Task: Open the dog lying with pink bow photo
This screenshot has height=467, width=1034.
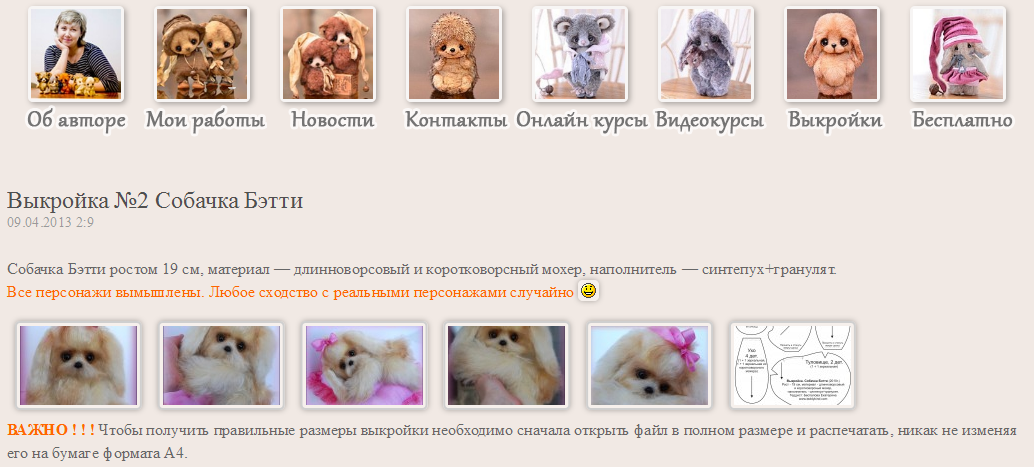Action: (364, 365)
